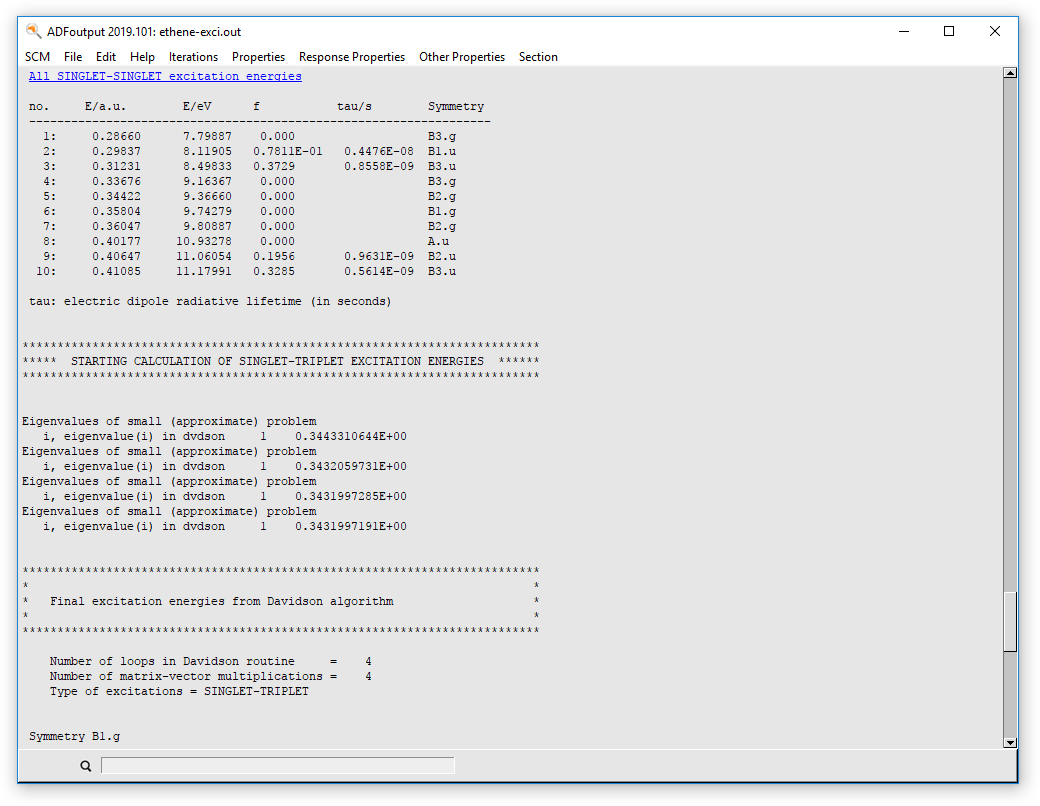
Task: Select tau value 0.9631E-09
Action: 379,257
